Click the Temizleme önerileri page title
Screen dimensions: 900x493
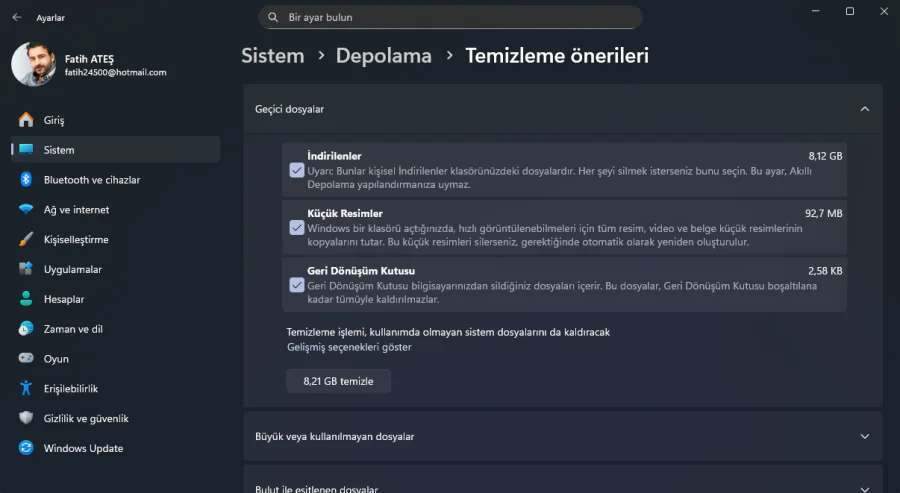pyautogui.click(x=557, y=56)
